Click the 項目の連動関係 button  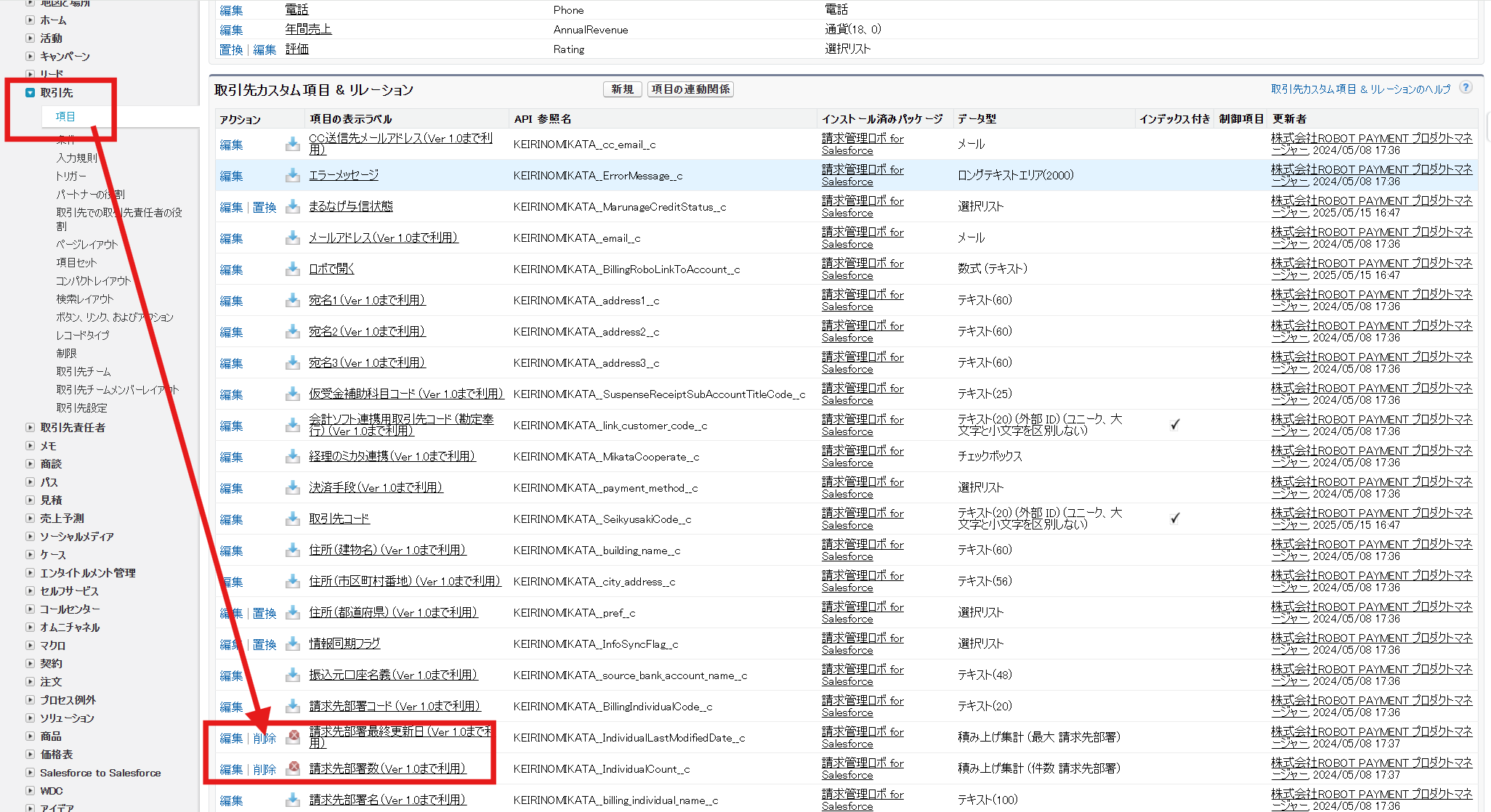point(690,89)
